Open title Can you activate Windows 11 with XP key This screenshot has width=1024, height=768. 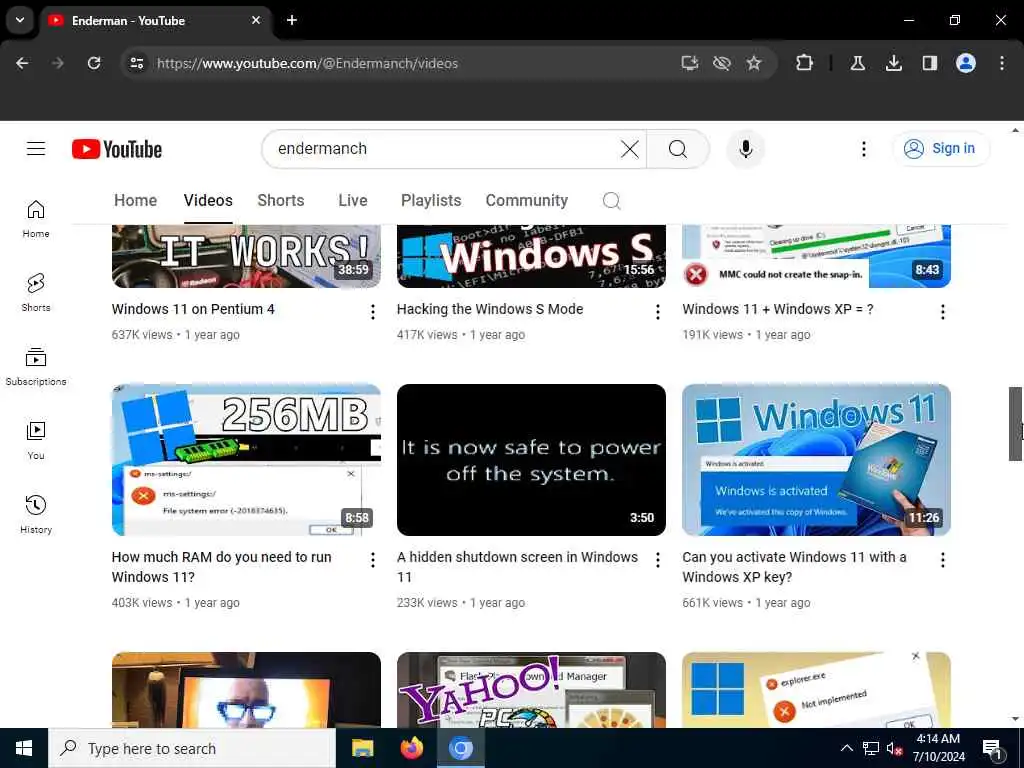tap(794, 567)
